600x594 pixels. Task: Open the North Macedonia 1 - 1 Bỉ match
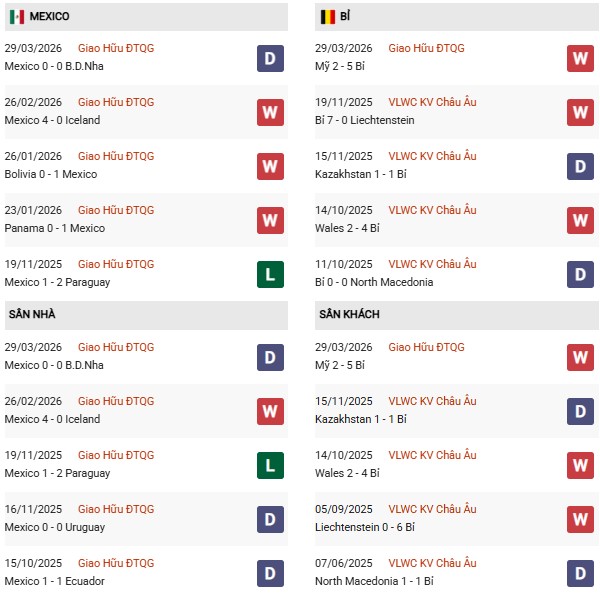tap(376, 581)
